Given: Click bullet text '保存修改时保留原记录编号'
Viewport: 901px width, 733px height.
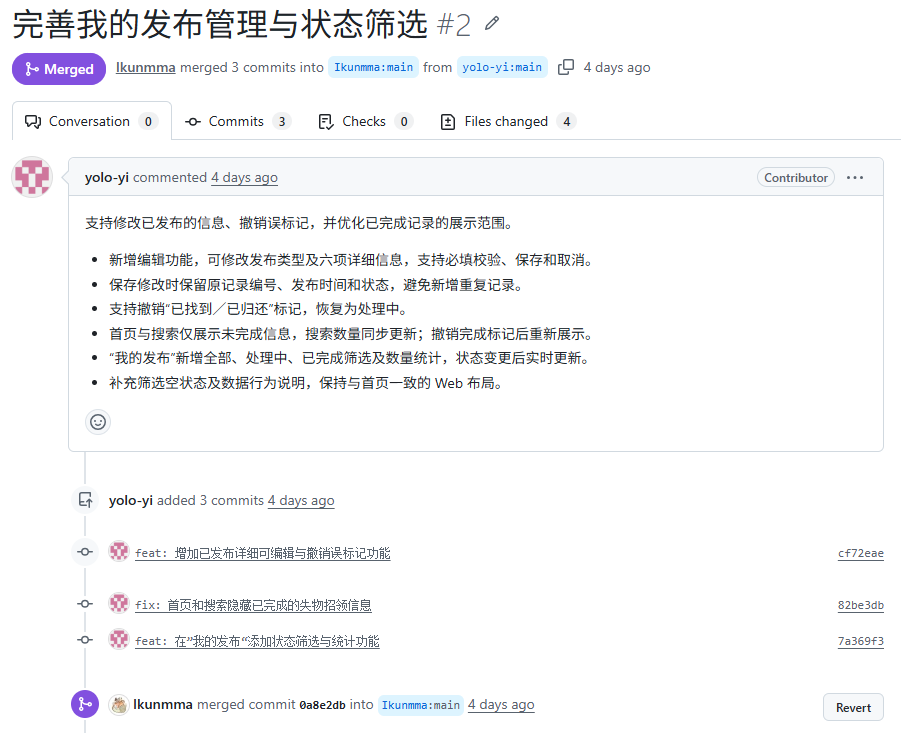Looking at the screenshot, I should (x=193, y=285).
